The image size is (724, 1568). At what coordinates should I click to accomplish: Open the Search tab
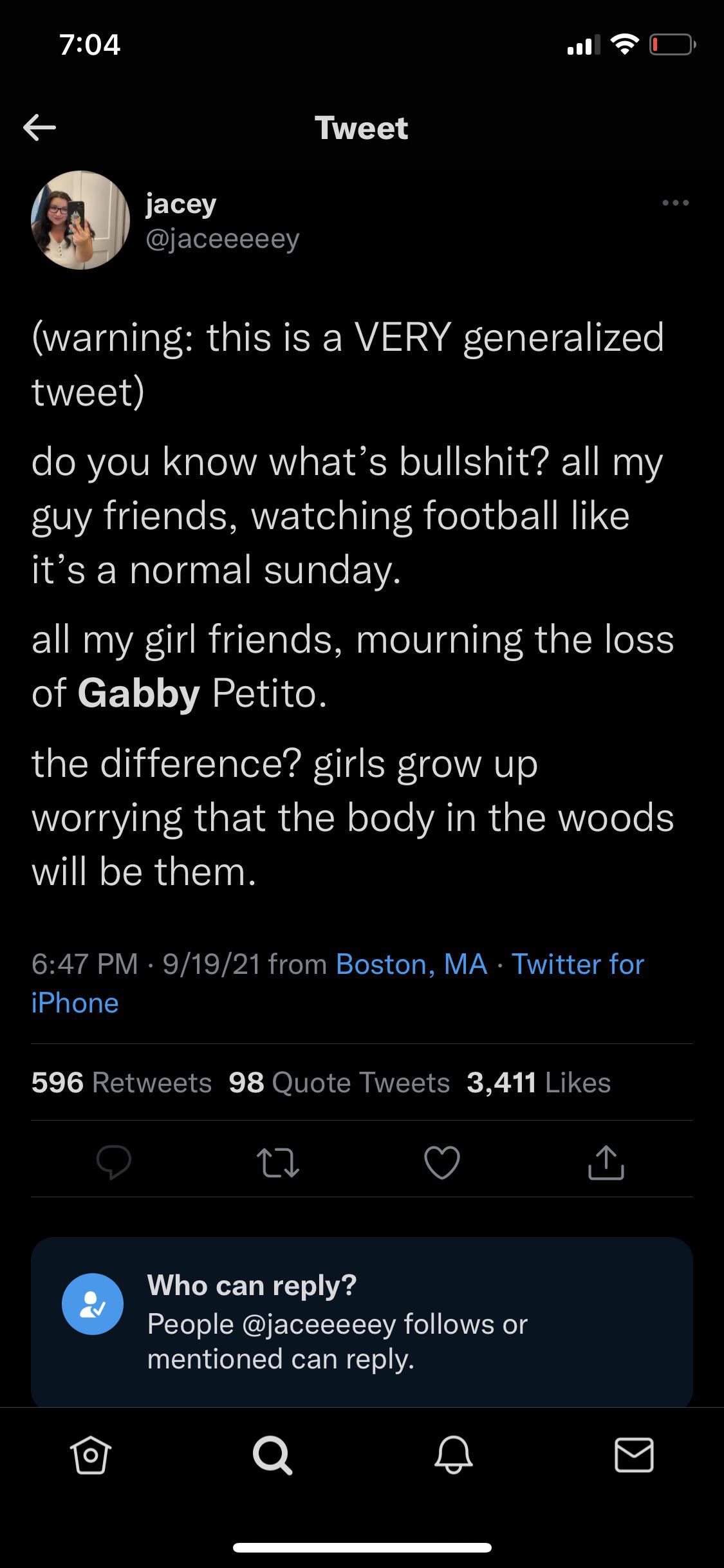pyautogui.click(x=273, y=1456)
